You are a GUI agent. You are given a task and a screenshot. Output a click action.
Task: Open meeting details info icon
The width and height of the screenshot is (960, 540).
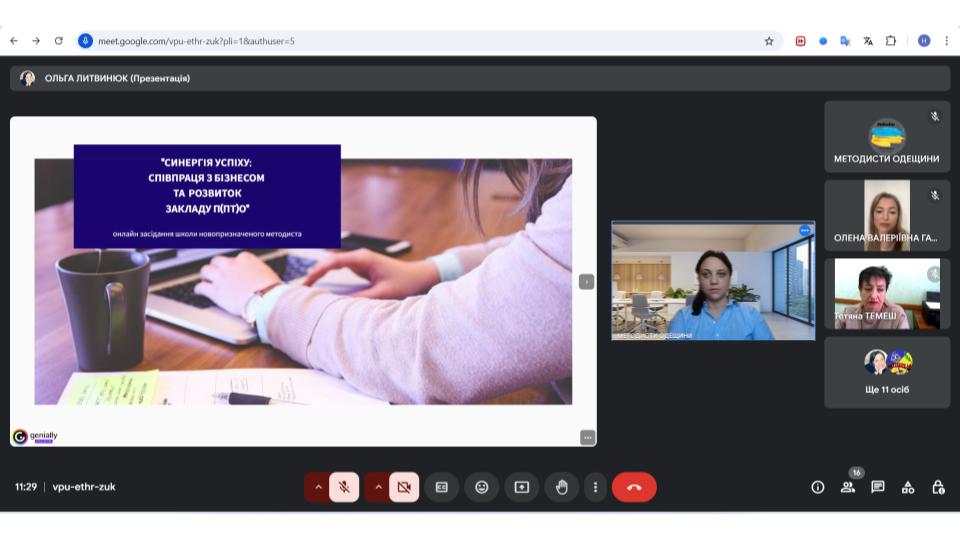pos(817,487)
